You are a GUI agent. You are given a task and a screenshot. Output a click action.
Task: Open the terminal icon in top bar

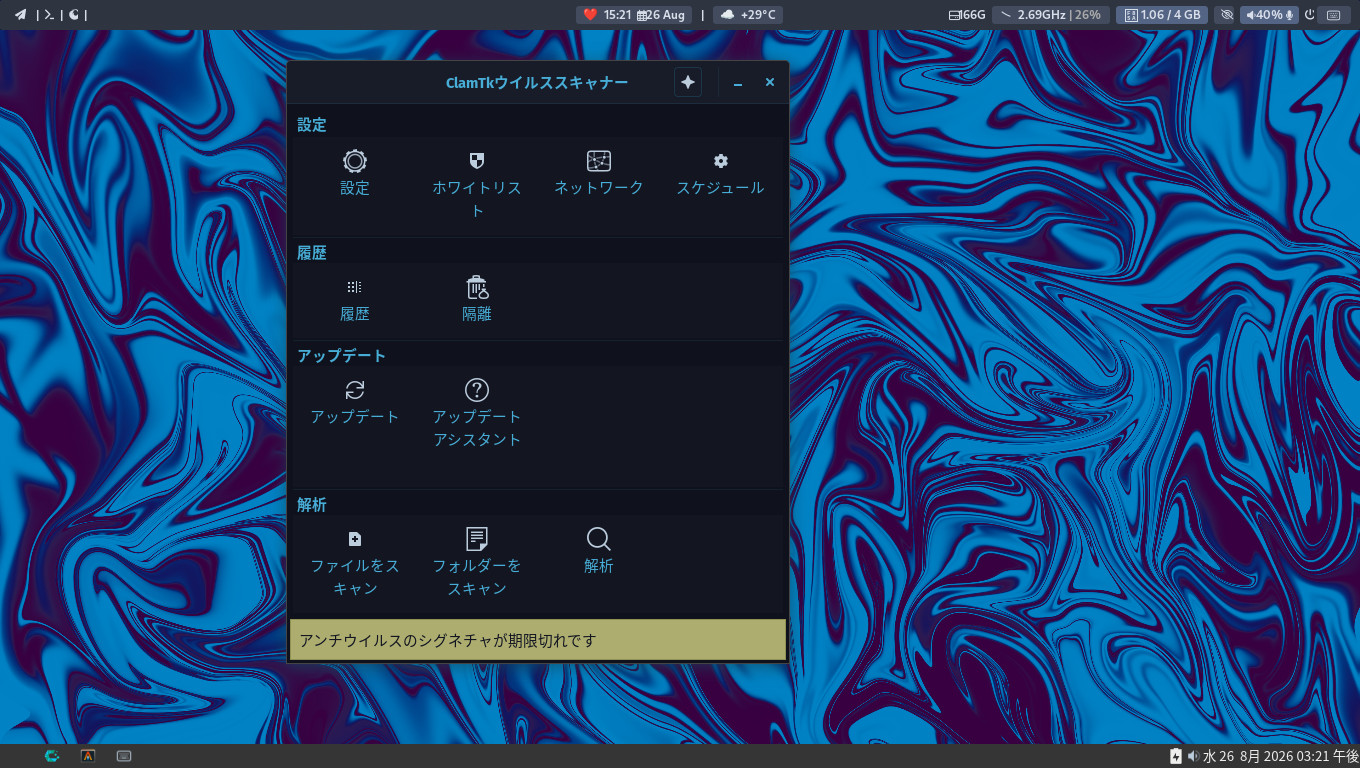[x=49, y=15]
